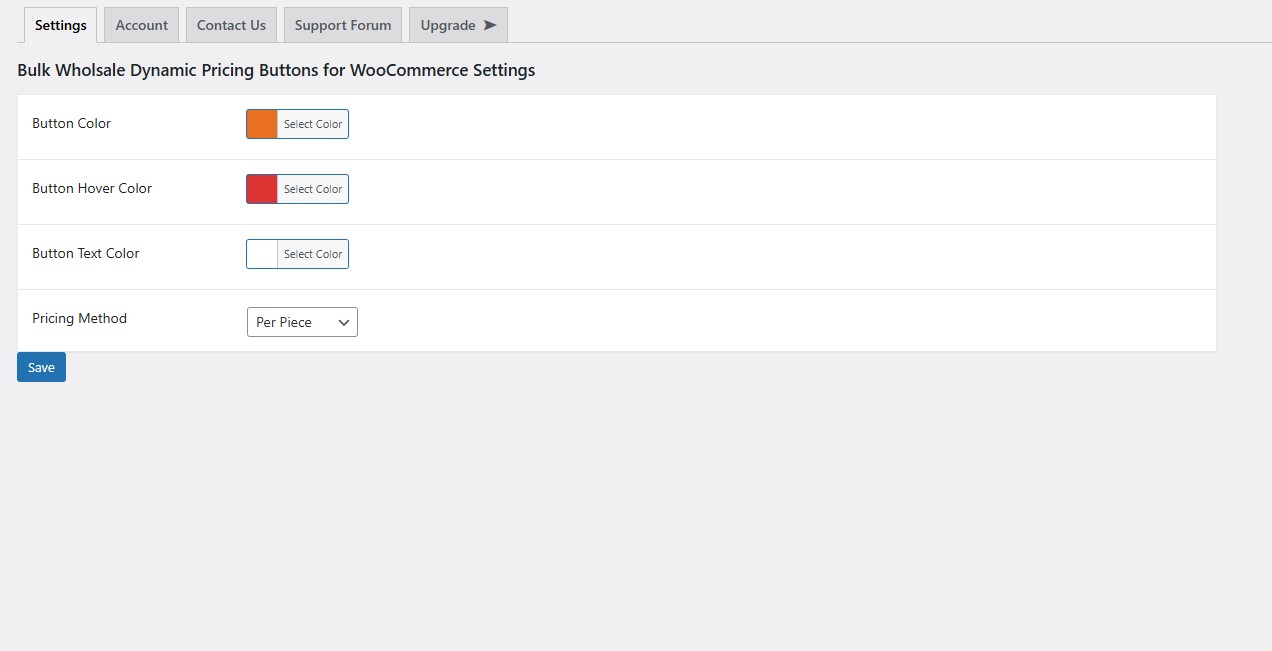Click the white Button Text Color swatch
Viewport: 1272px width, 651px height.
point(262,254)
